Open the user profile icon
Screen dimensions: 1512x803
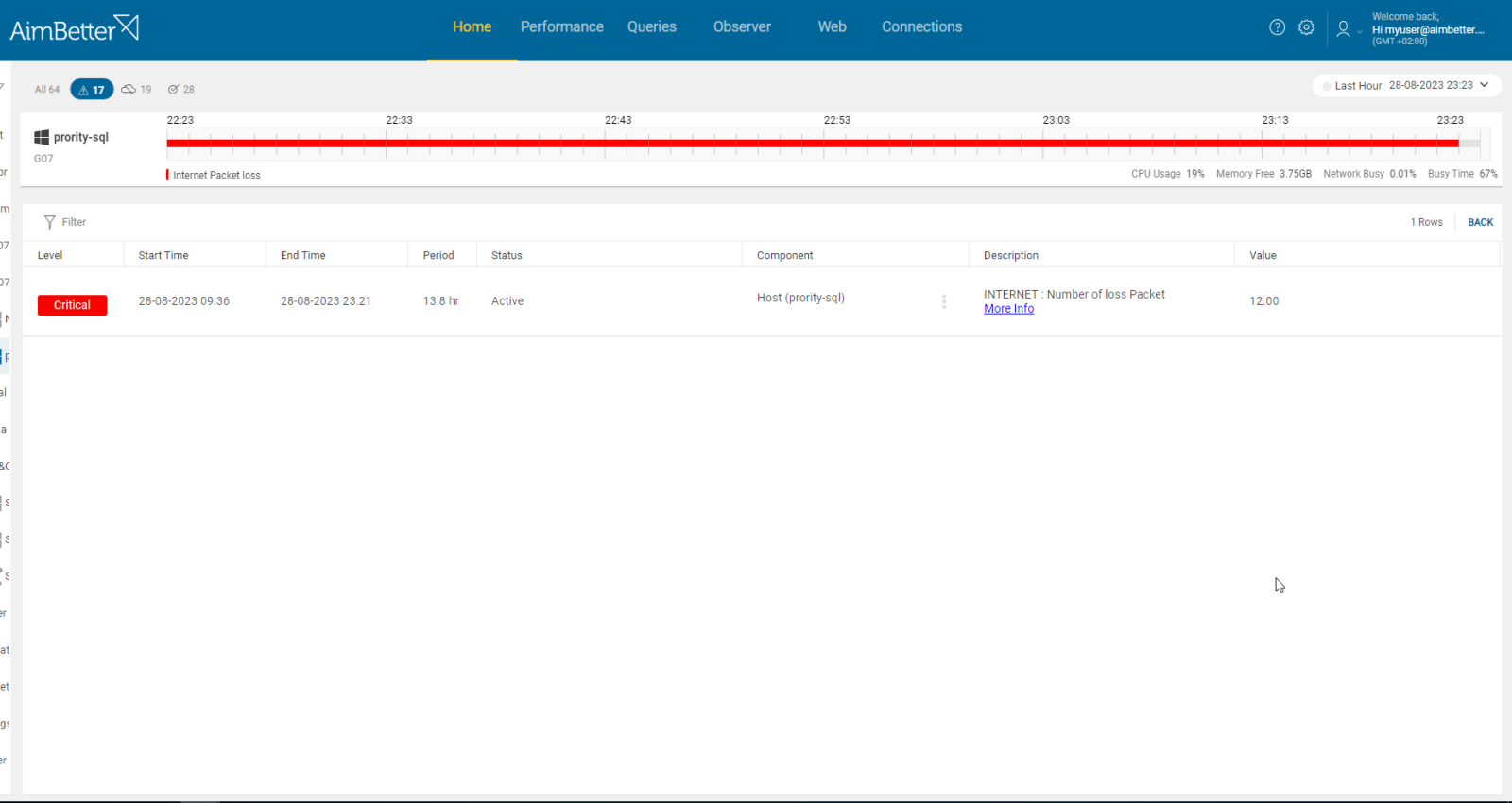pyautogui.click(x=1343, y=29)
